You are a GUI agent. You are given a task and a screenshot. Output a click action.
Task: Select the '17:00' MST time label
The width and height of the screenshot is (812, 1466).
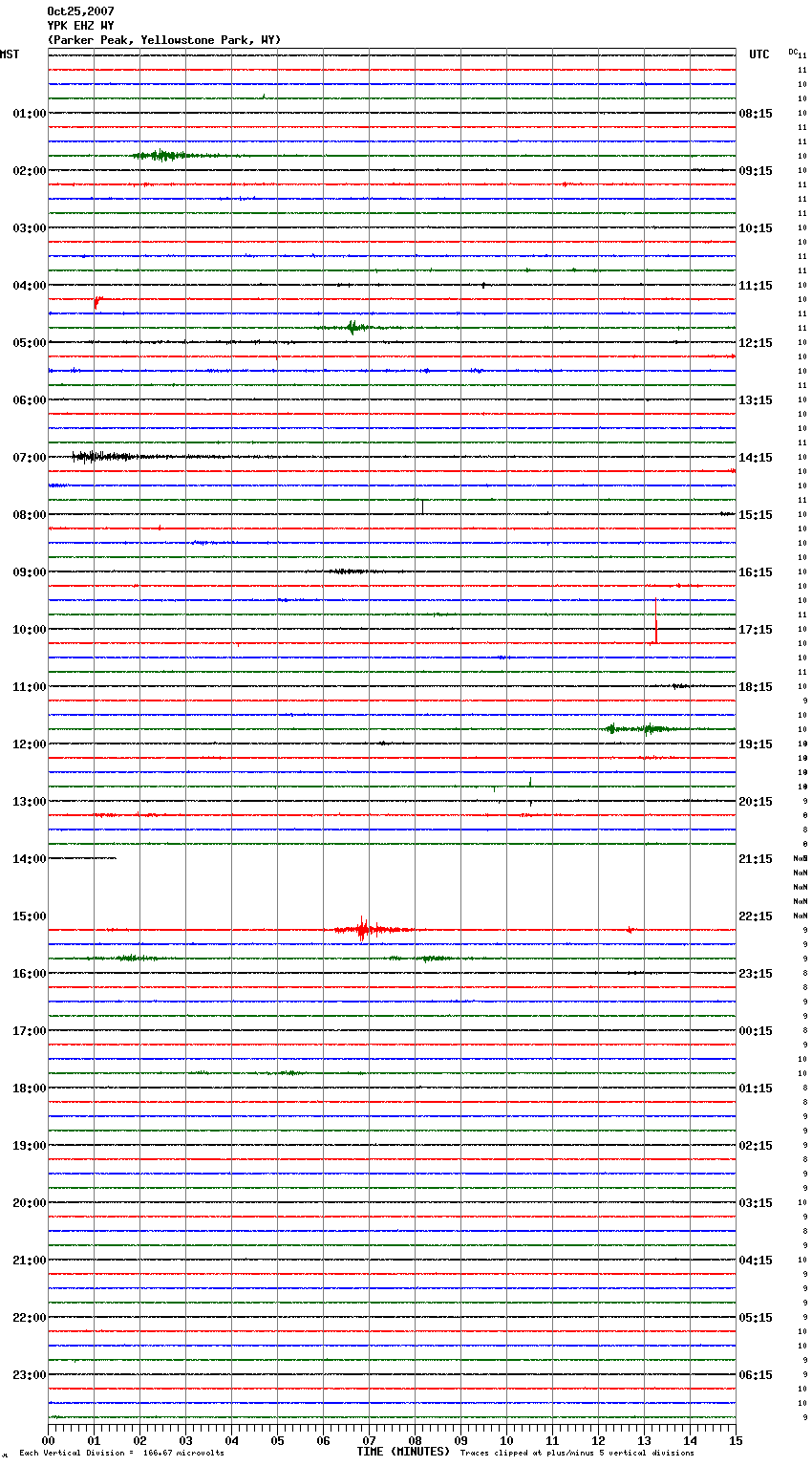(30, 1031)
